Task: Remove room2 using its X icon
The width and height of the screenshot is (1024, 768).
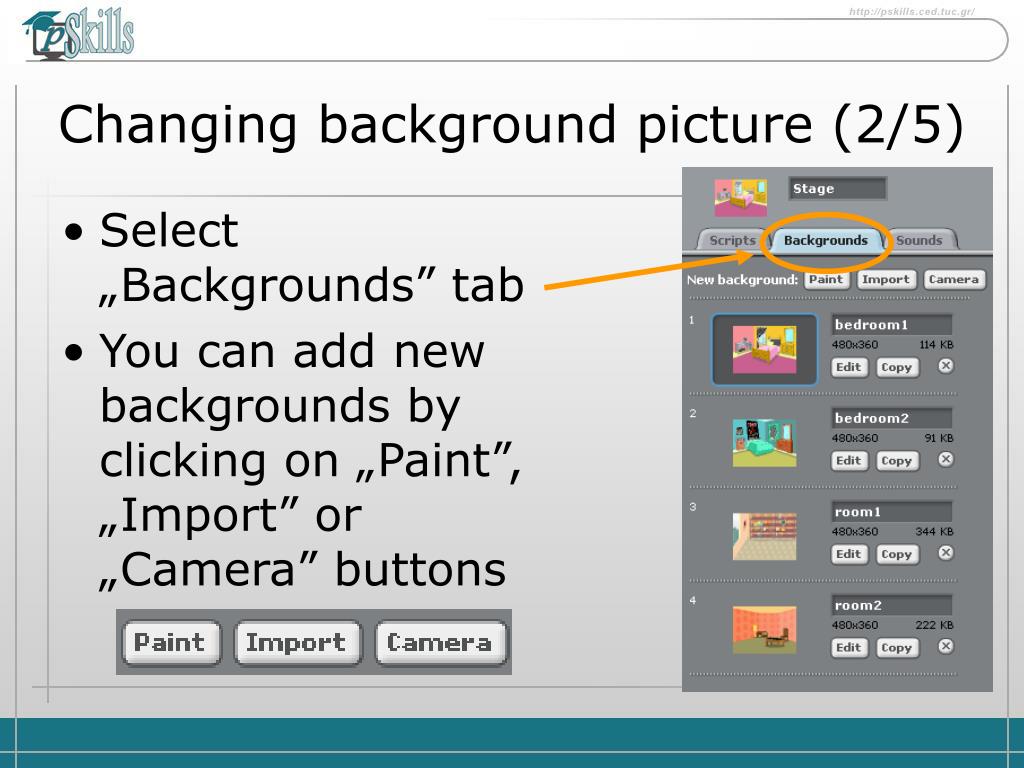Action: (x=946, y=646)
